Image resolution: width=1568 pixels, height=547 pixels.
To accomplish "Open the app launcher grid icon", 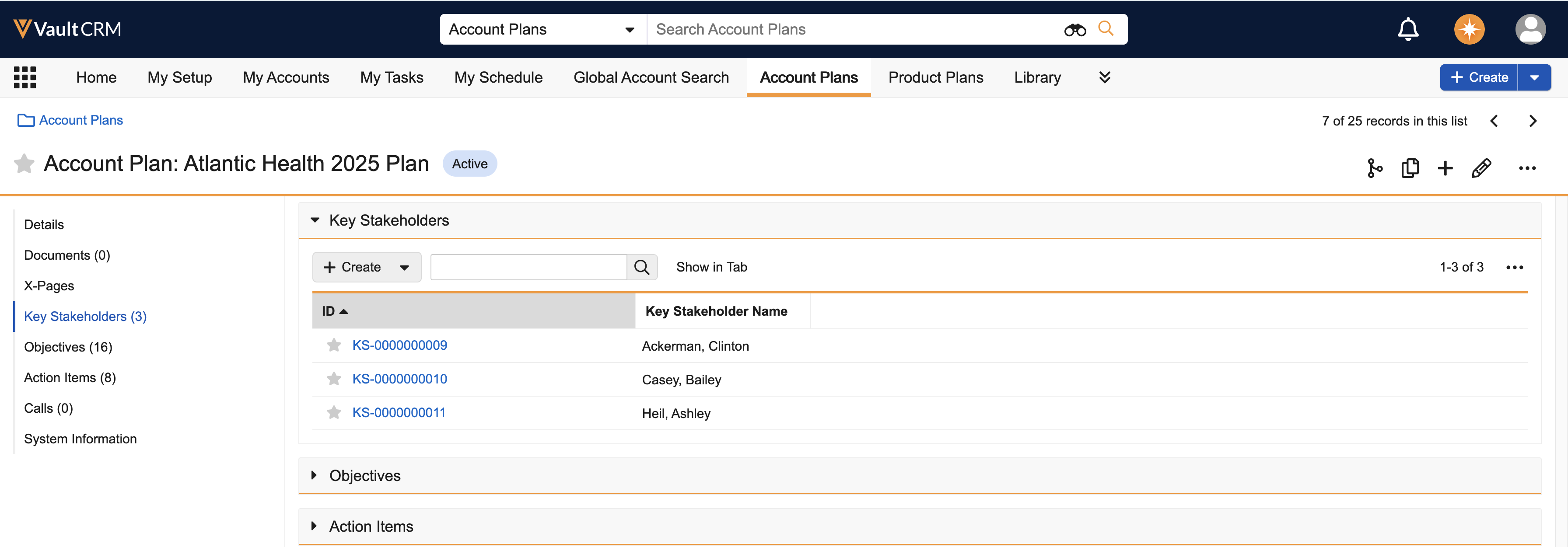I will (25, 77).
